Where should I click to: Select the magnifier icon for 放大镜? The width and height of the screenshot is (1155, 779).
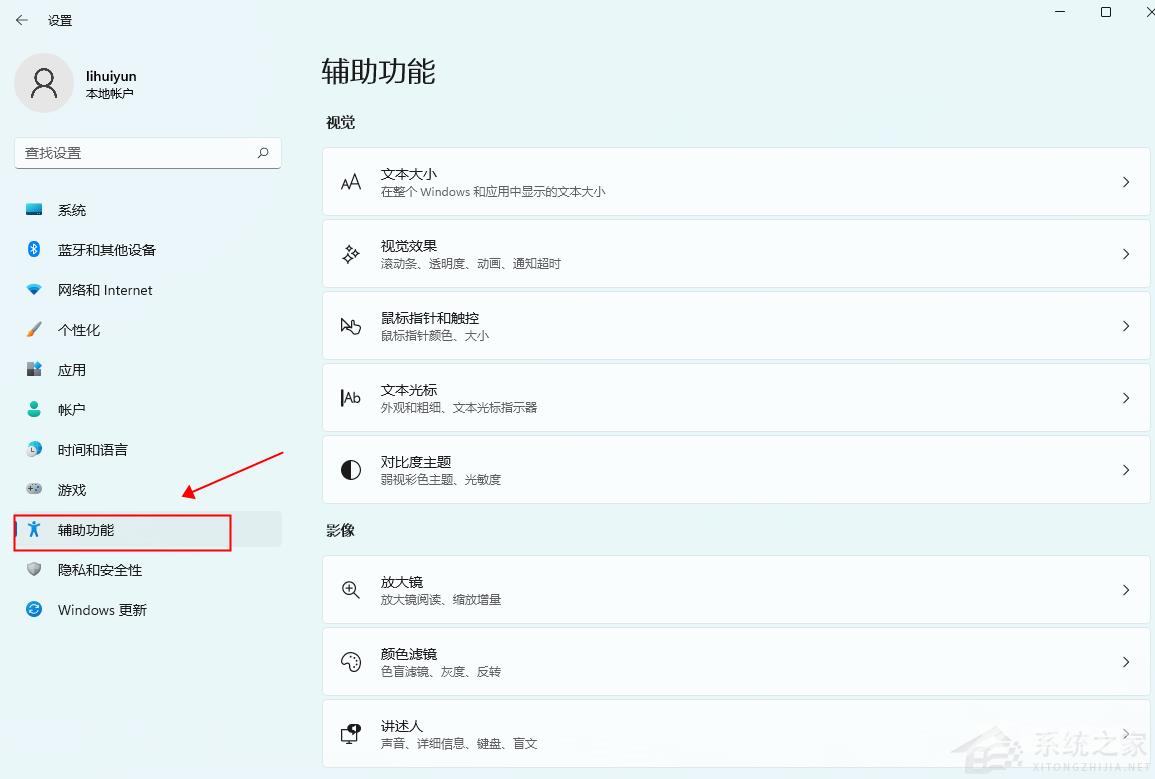350,589
